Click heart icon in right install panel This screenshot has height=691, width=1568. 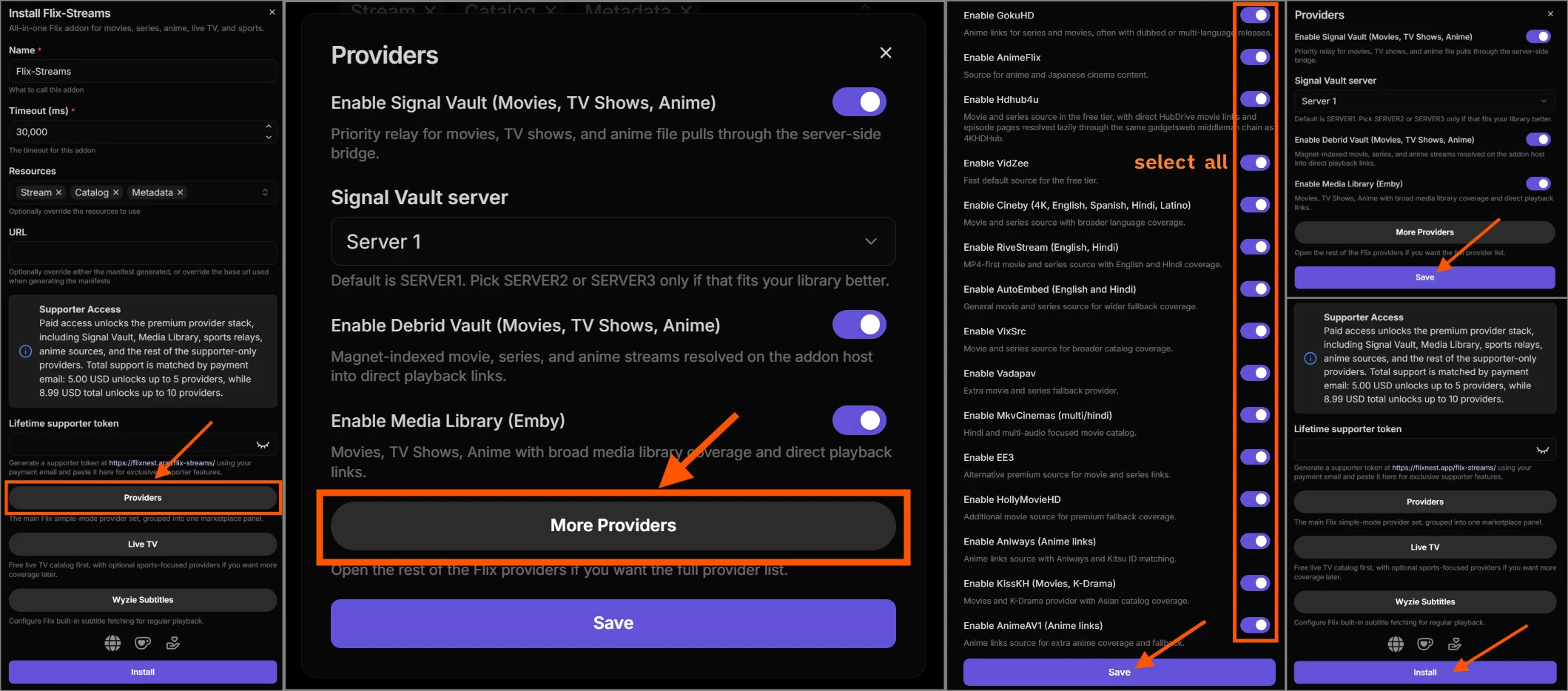click(1425, 644)
